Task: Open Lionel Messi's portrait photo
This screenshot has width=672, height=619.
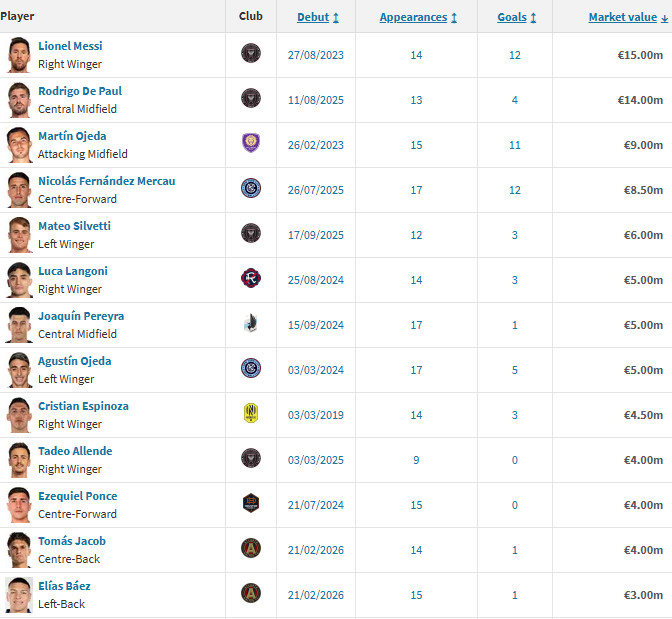Action: point(19,55)
